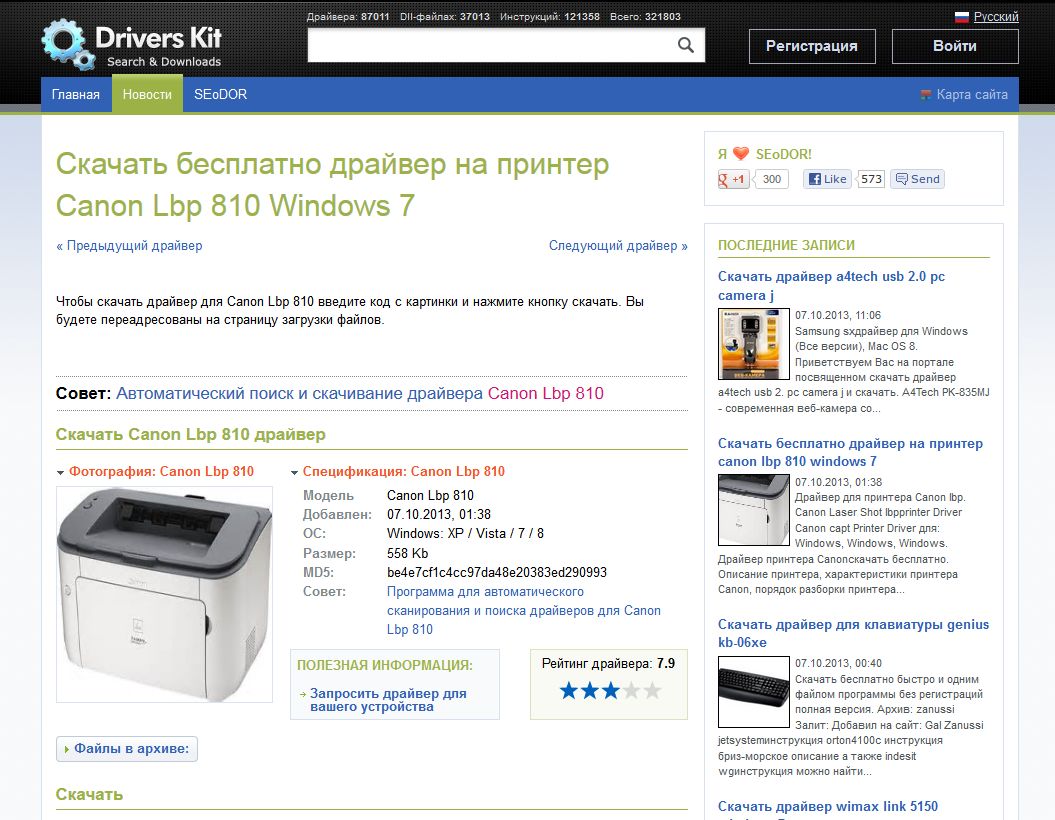Open sidebar post about canon lbp 810 windows 7
This screenshot has height=820, width=1055.
[x=850, y=453]
